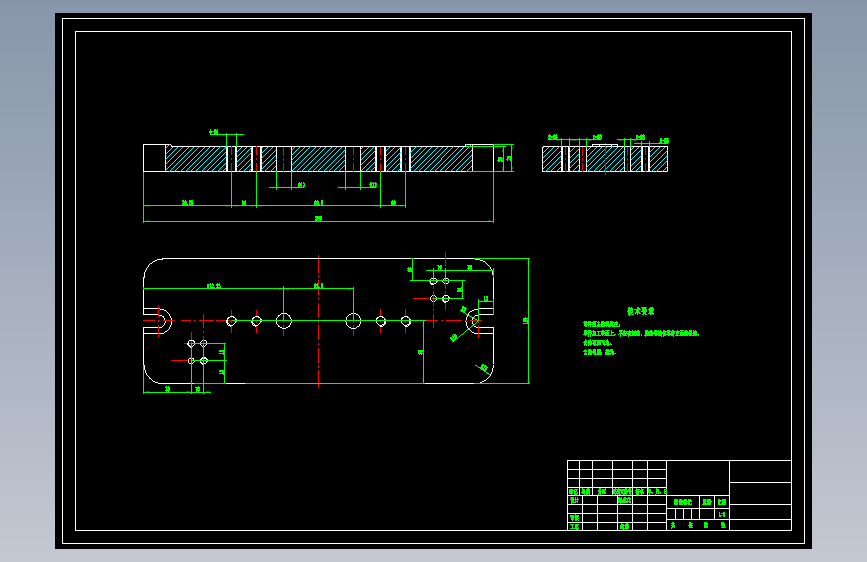Select the hatched long section view
867x562 pixels.
click(318, 158)
